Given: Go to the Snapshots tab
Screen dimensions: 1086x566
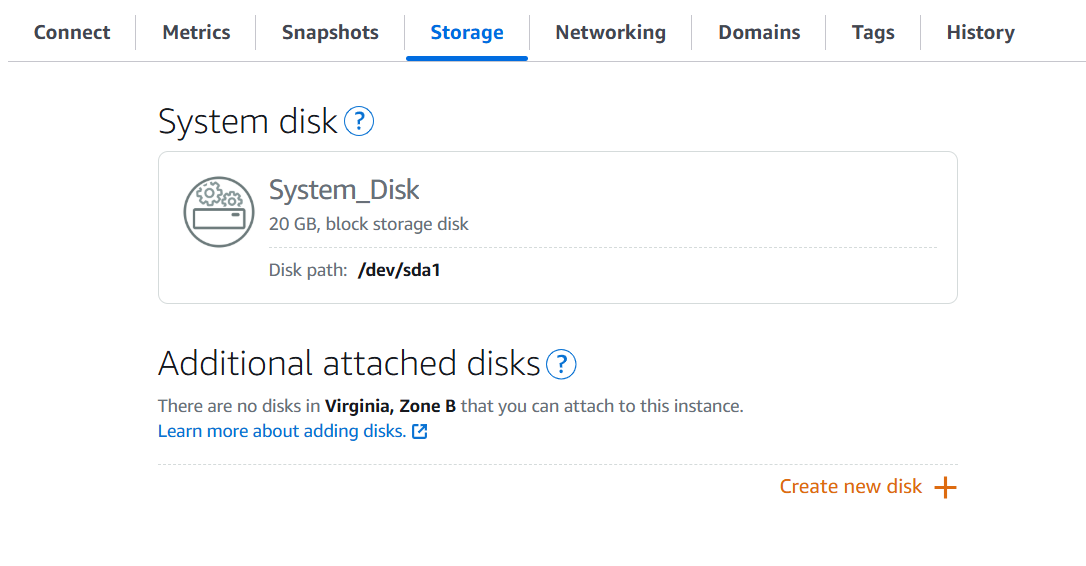Looking at the screenshot, I should tap(330, 33).
